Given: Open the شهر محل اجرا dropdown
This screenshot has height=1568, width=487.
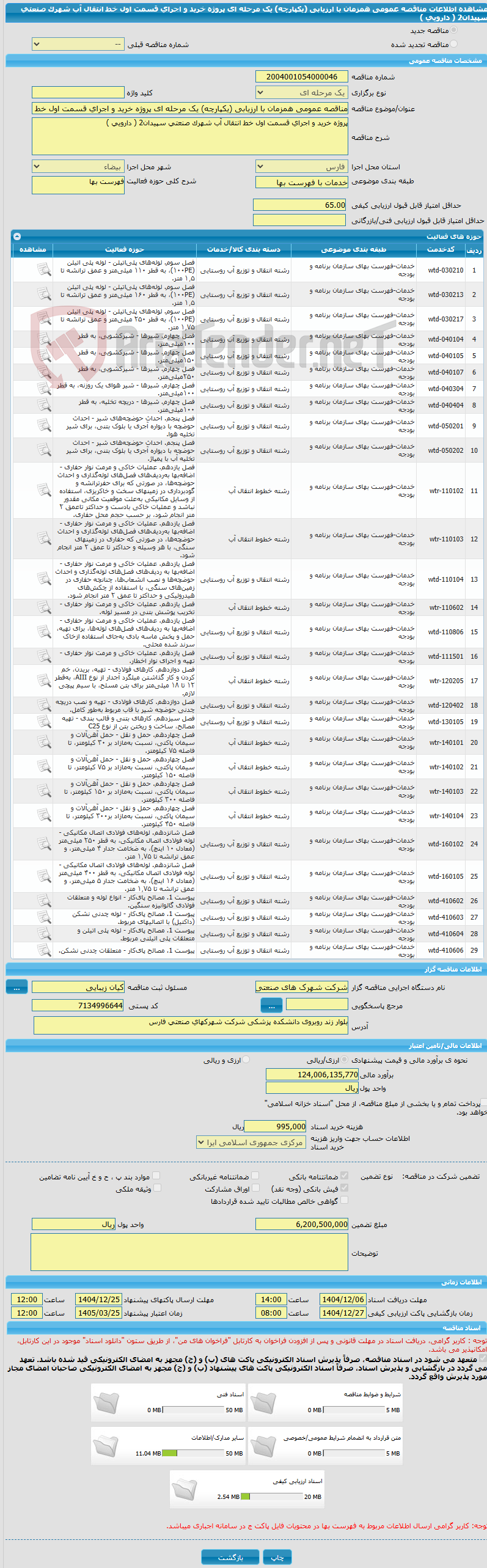Looking at the screenshot, I should pyautogui.click(x=78, y=167).
